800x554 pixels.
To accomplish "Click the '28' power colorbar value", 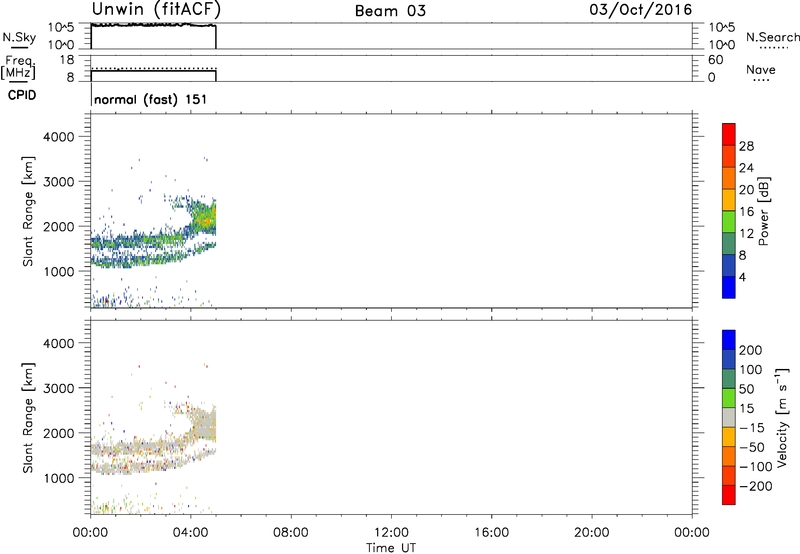I will coord(746,146).
